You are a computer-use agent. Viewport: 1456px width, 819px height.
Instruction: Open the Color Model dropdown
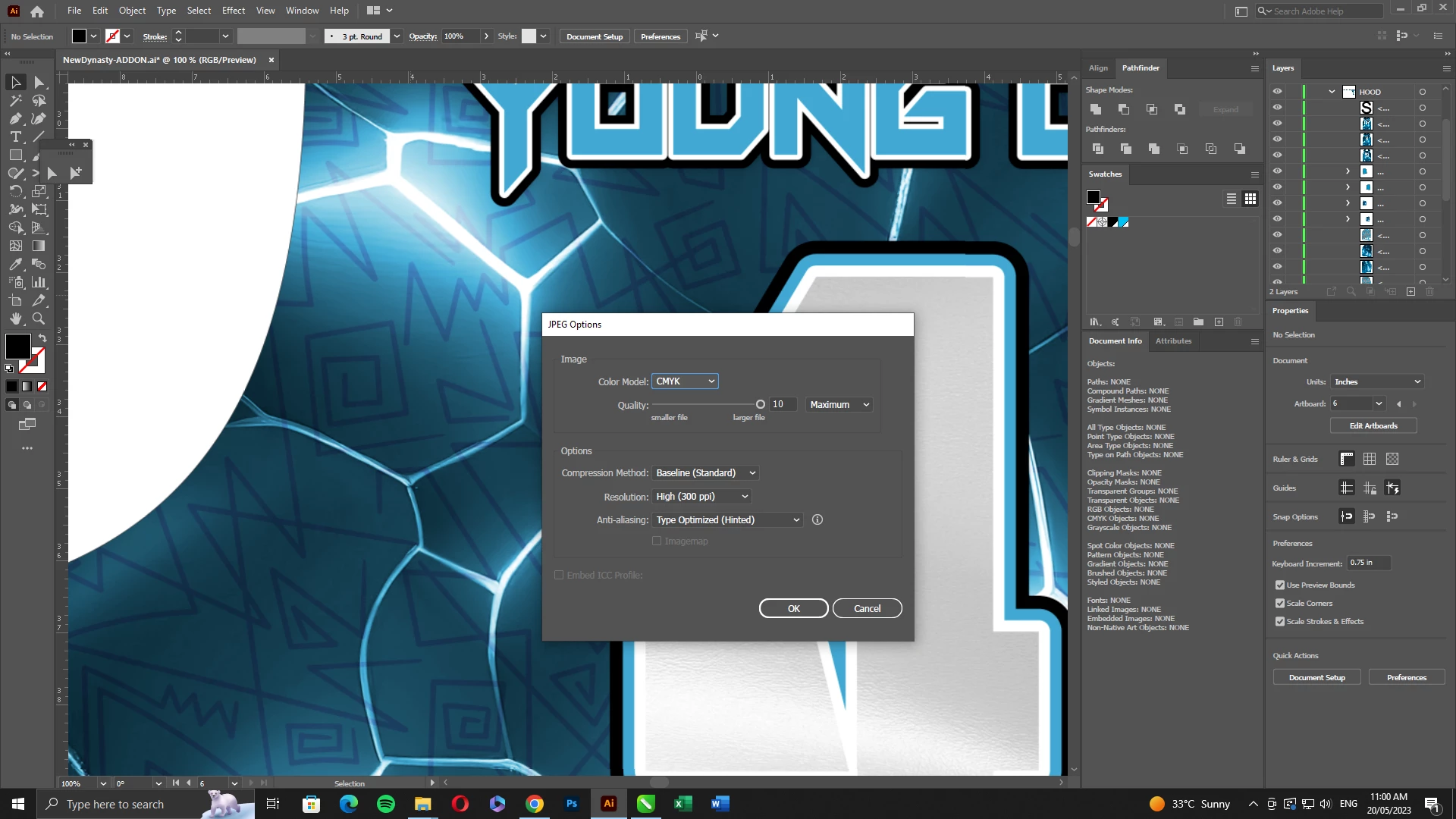click(685, 381)
